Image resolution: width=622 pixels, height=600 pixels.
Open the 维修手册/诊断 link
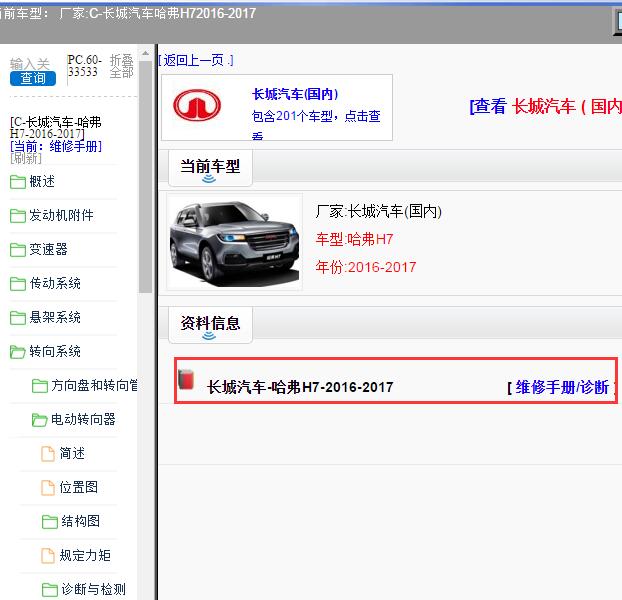click(x=562, y=387)
